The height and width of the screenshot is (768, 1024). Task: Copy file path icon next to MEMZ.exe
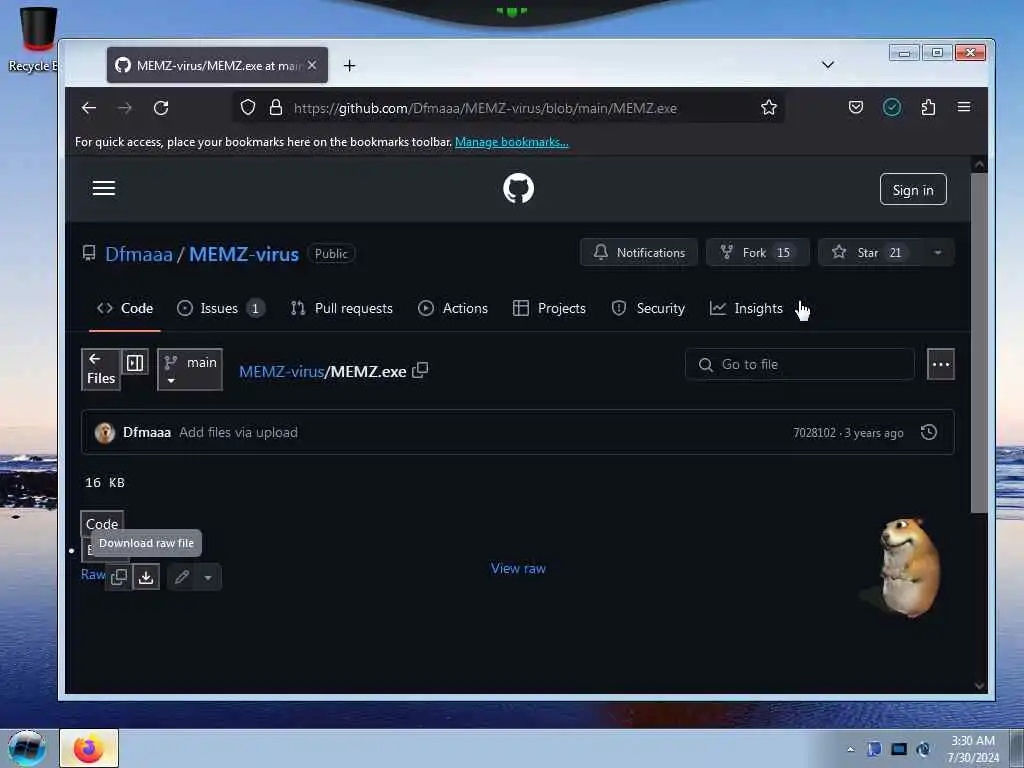pos(420,370)
